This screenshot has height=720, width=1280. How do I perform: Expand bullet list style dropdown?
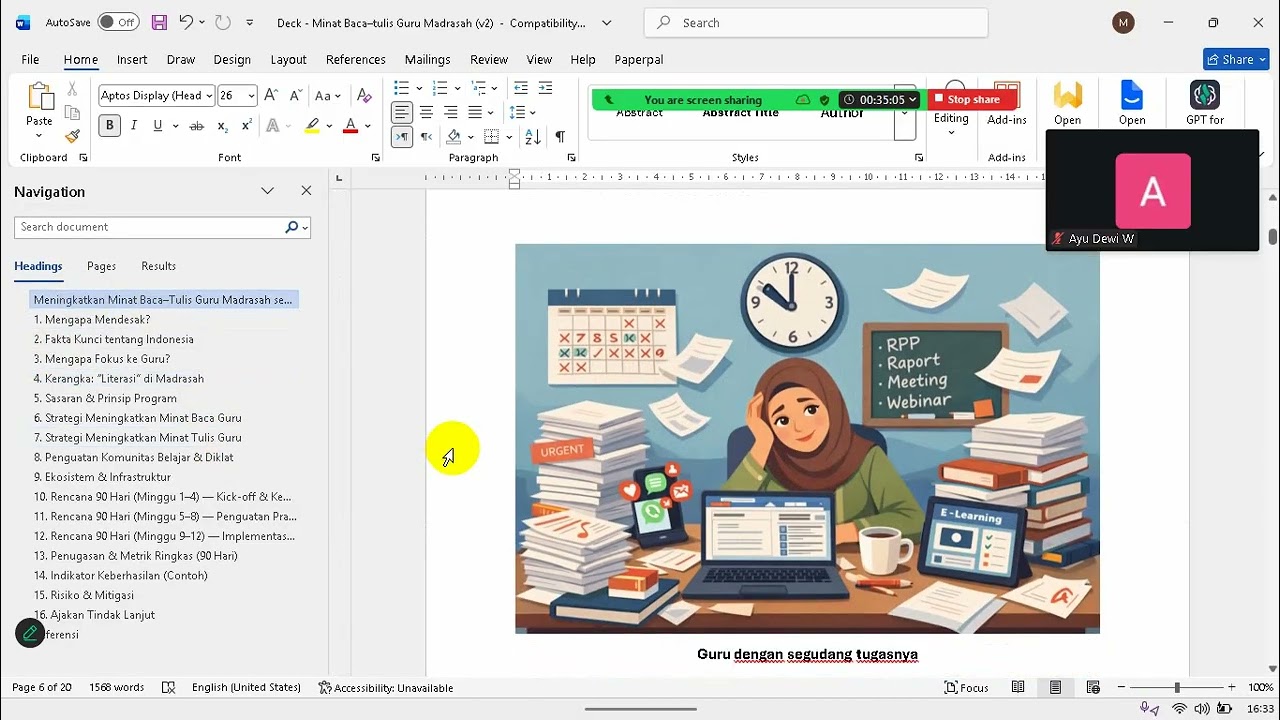[419, 89]
